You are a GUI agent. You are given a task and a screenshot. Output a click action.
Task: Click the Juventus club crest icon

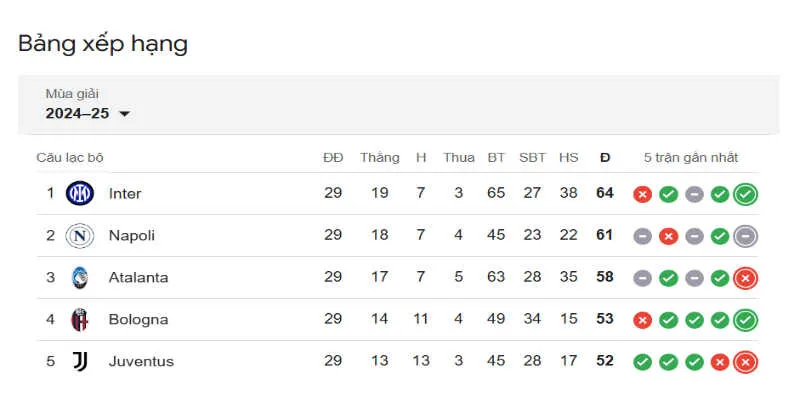(80, 361)
